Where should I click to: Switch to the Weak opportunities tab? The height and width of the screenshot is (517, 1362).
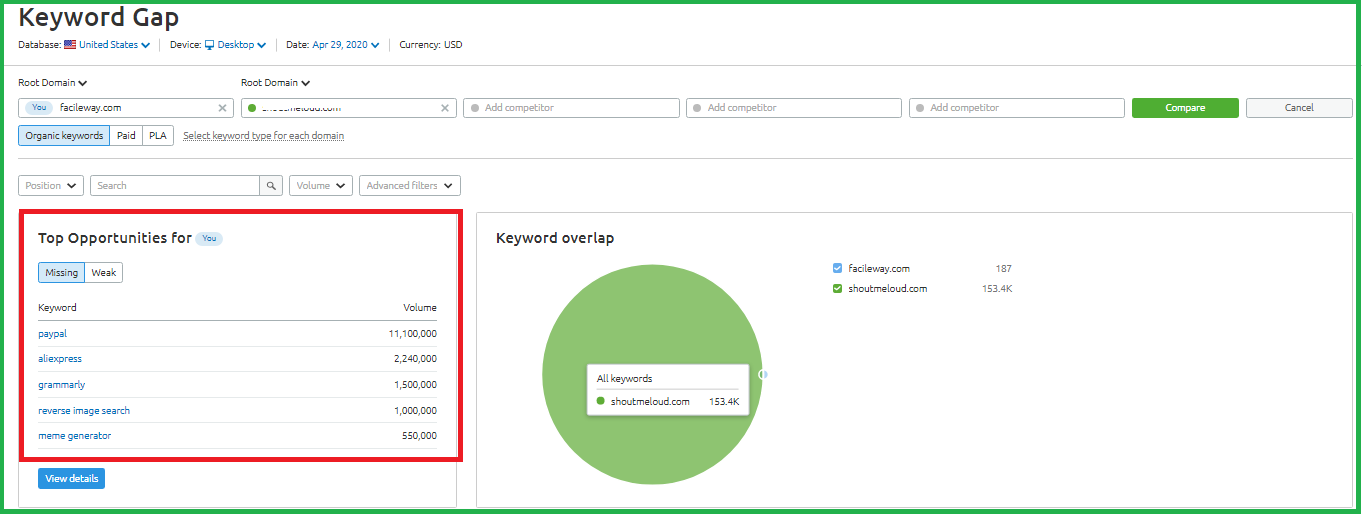pyautogui.click(x=104, y=273)
